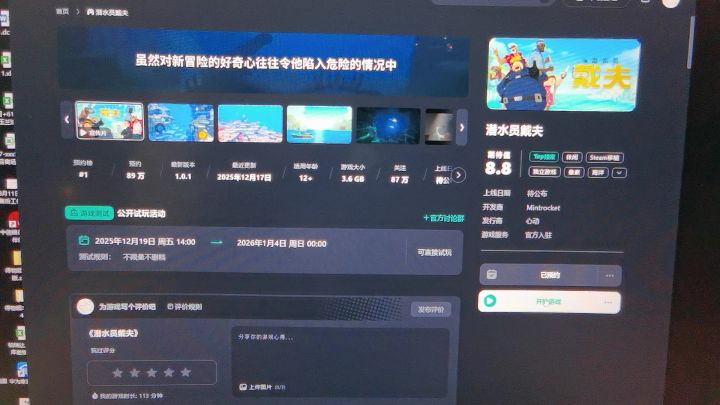Rate the game one star
Screen dimensions: 720x405
pos(118,372)
